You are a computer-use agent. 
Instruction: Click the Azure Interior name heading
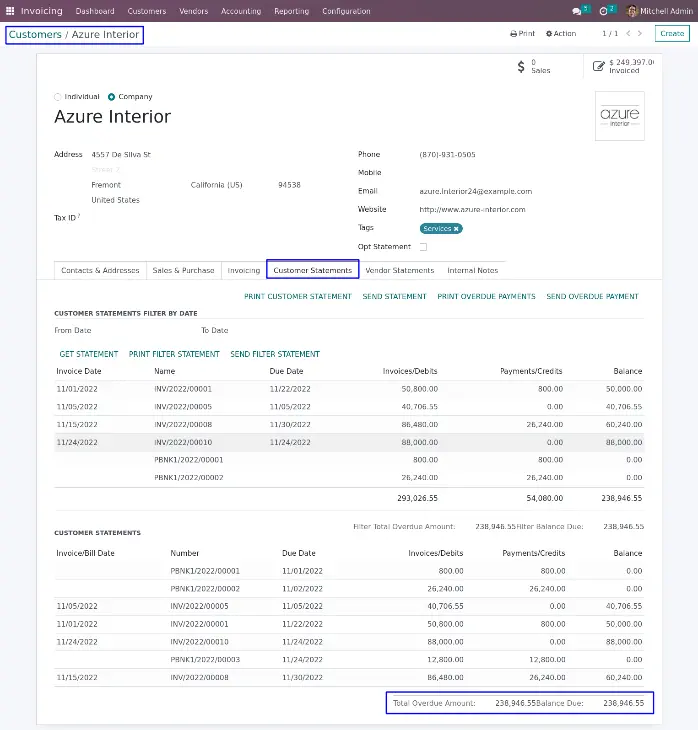(113, 116)
